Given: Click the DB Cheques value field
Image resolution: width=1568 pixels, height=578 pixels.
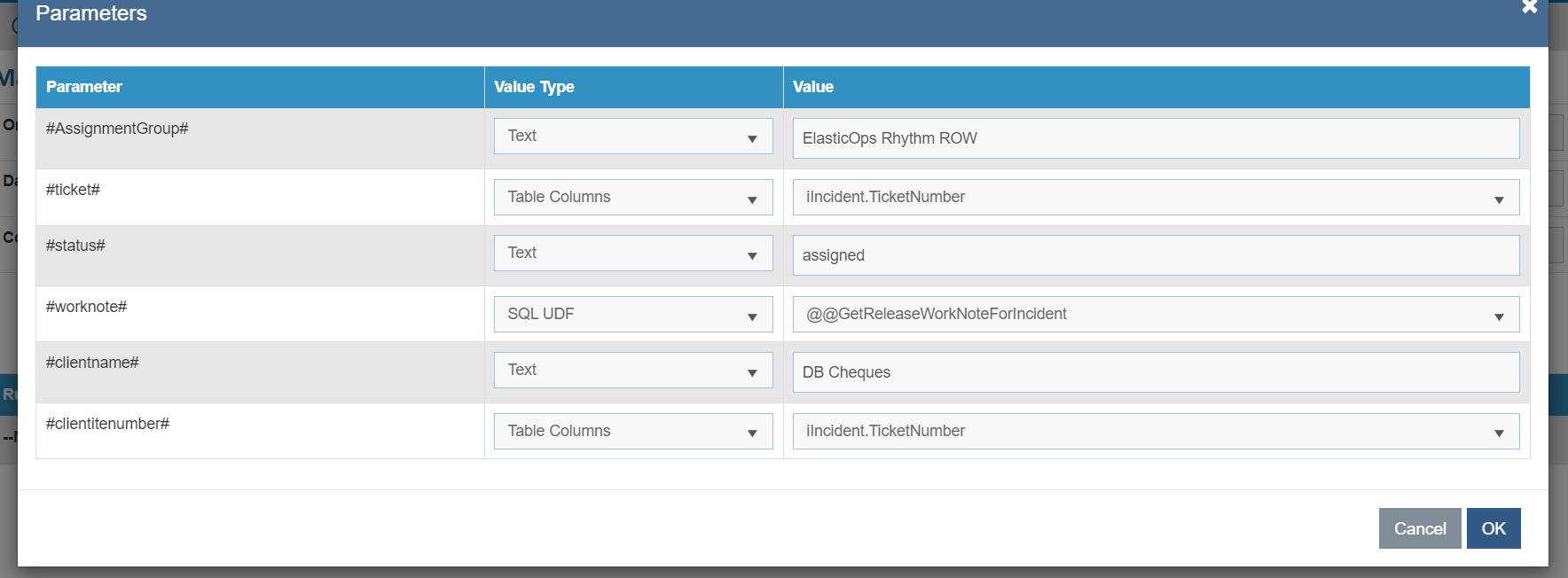Looking at the screenshot, I should click(x=1155, y=372).
